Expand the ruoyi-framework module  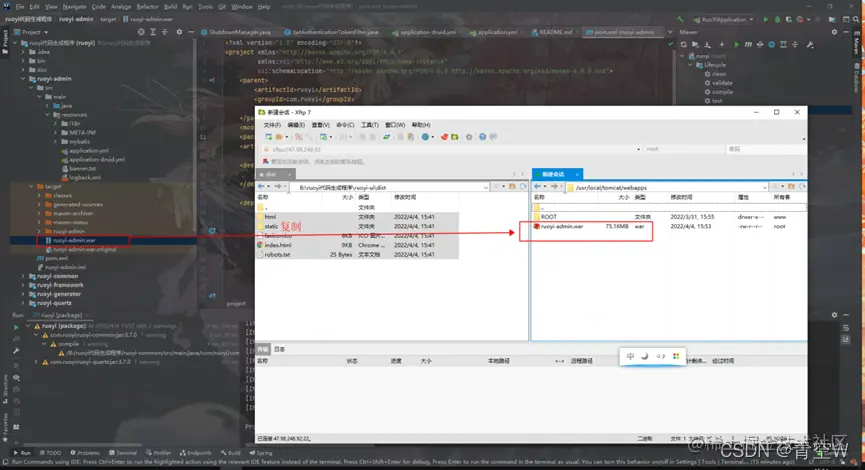pyautogui.click(x=24, y=285)
